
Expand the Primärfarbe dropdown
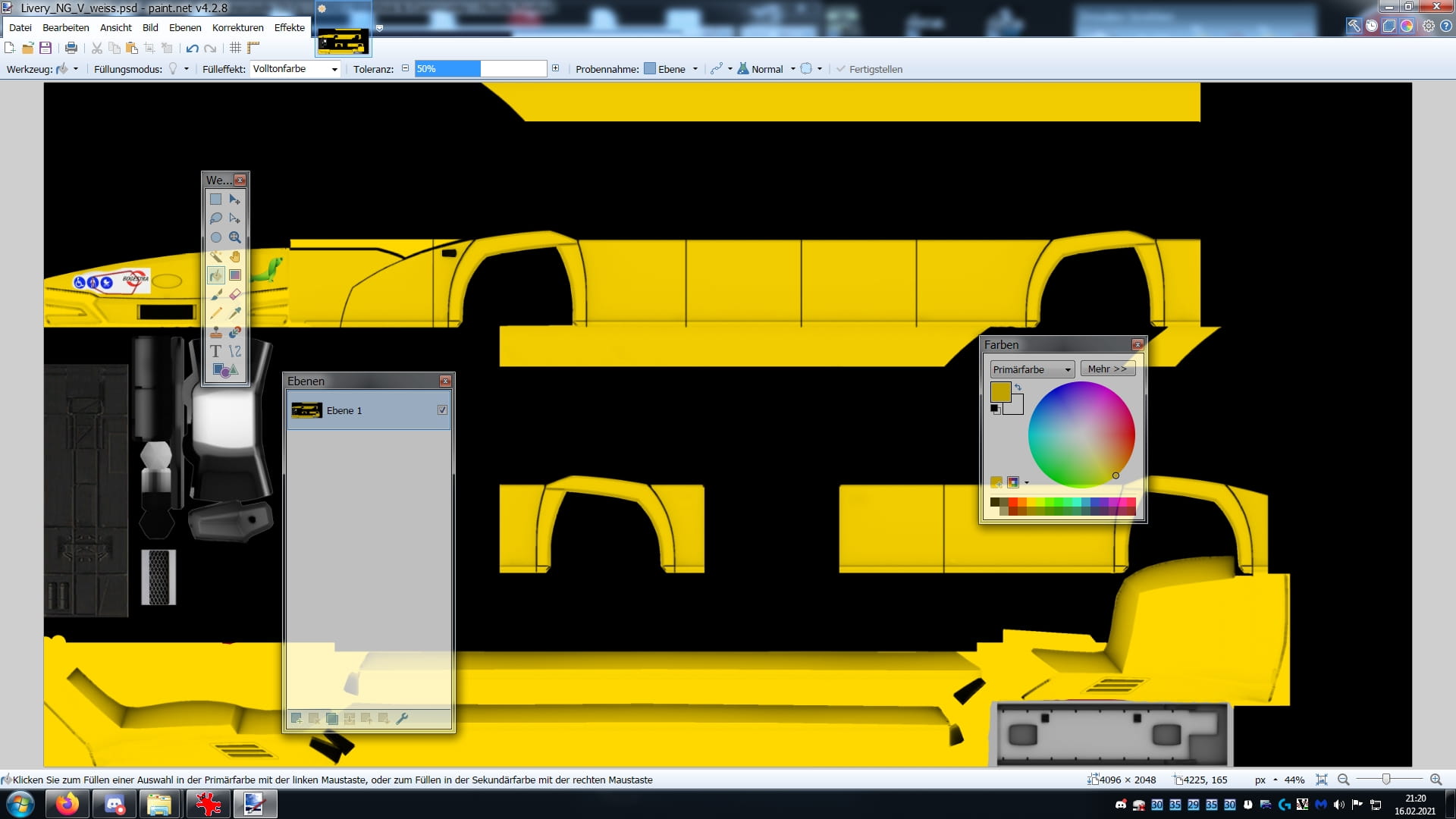pos(1031,369)
